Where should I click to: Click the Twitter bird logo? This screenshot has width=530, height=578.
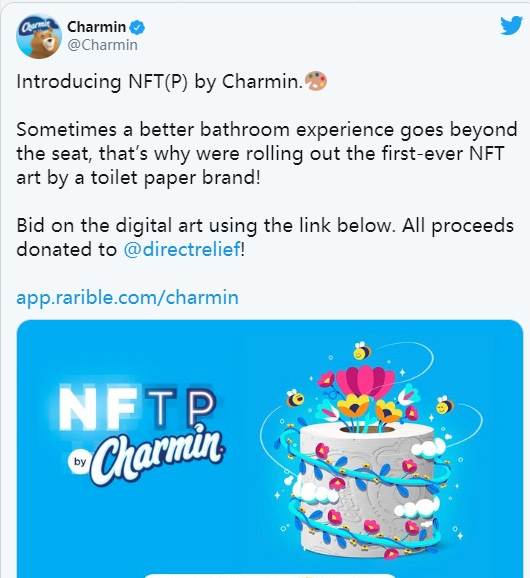(511, 25)
